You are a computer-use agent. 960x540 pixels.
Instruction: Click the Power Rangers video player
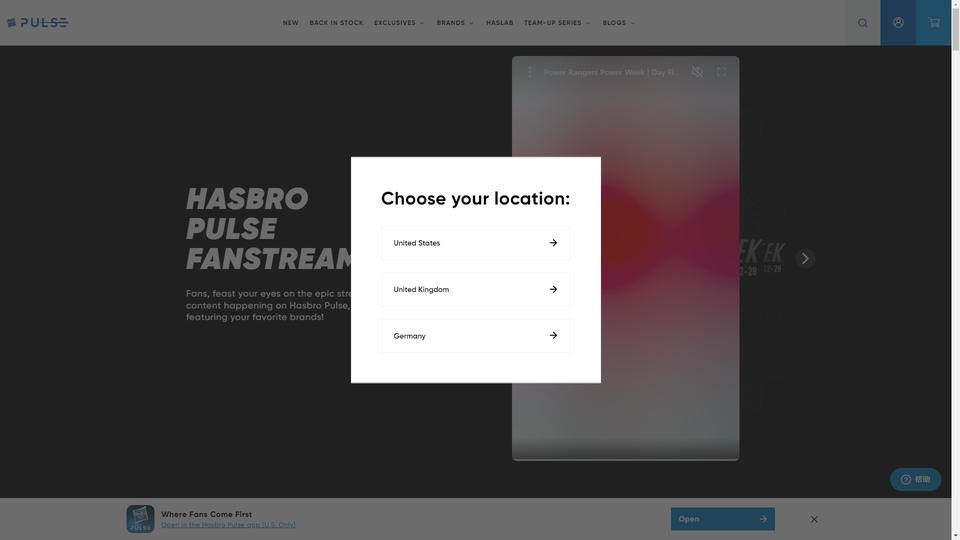click(x=625, y=258)
